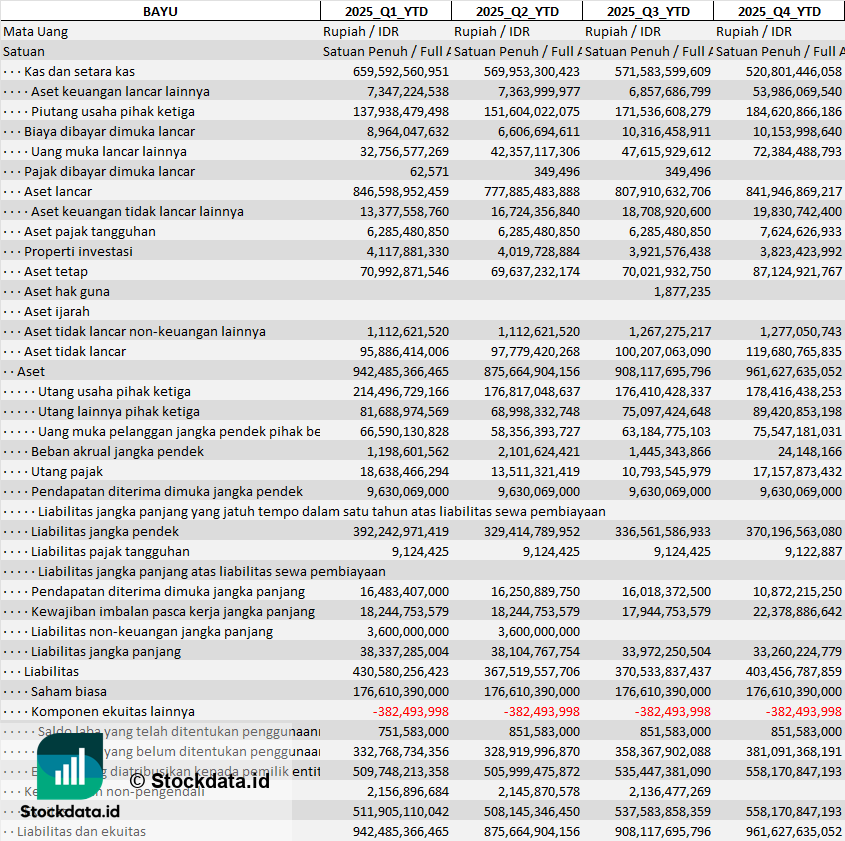845x841 pixels.
Task: Select the BAYU header cell
Action: coord(160,11)
